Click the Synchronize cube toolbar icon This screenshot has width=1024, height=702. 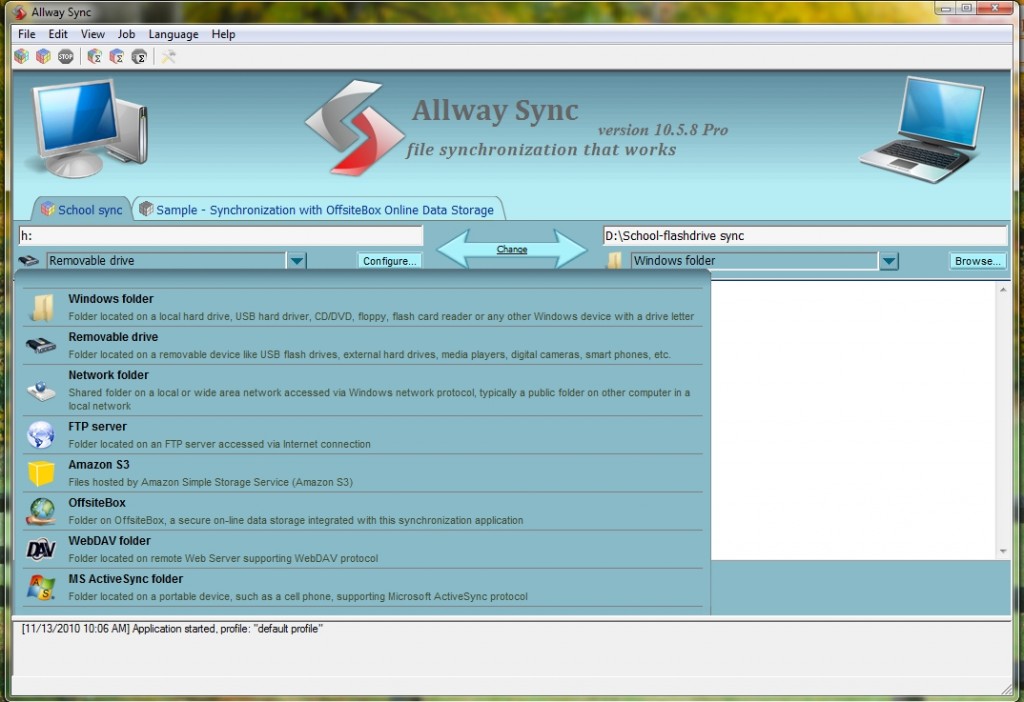click(43, 57)
